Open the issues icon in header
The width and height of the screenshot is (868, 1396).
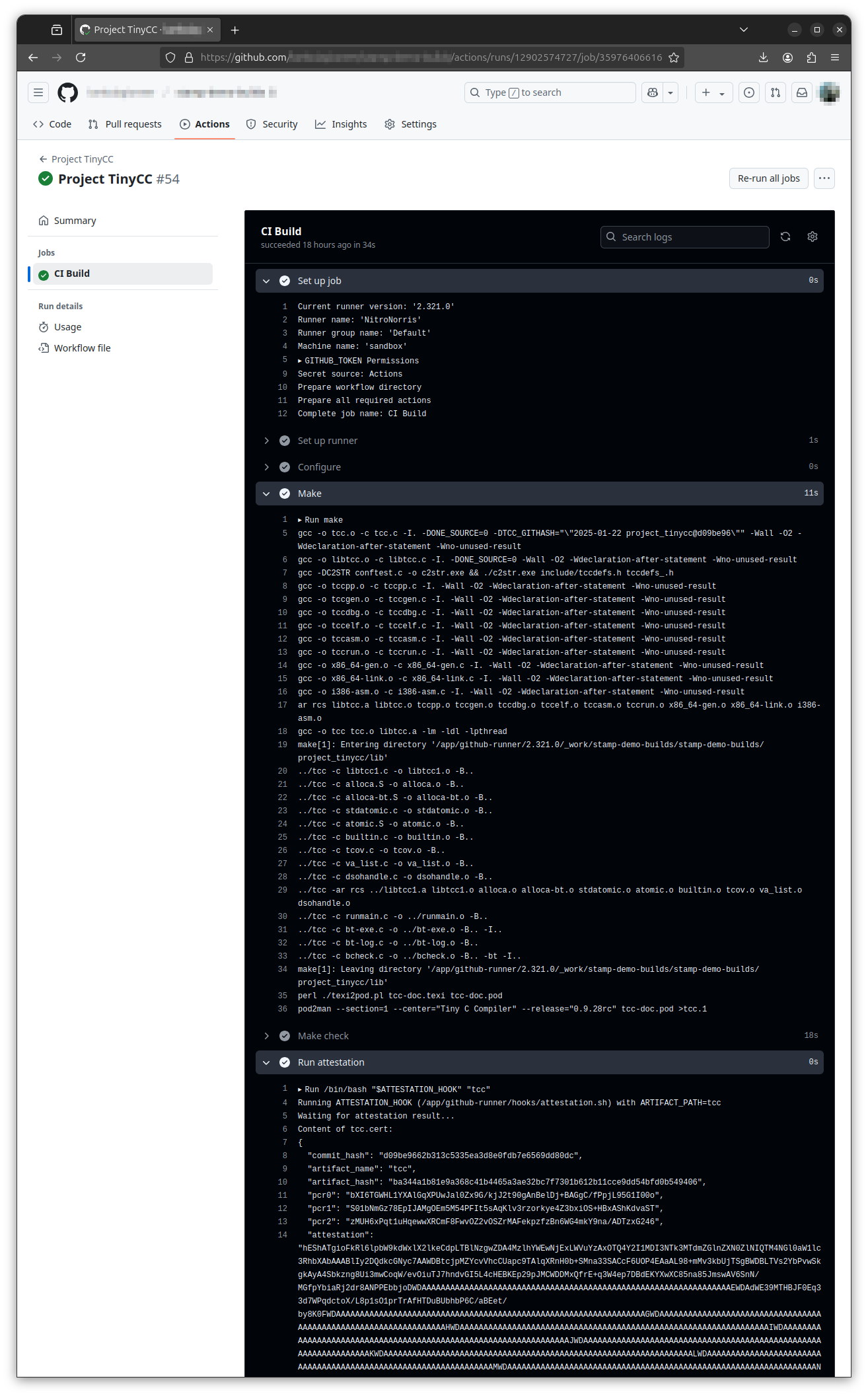748,92
